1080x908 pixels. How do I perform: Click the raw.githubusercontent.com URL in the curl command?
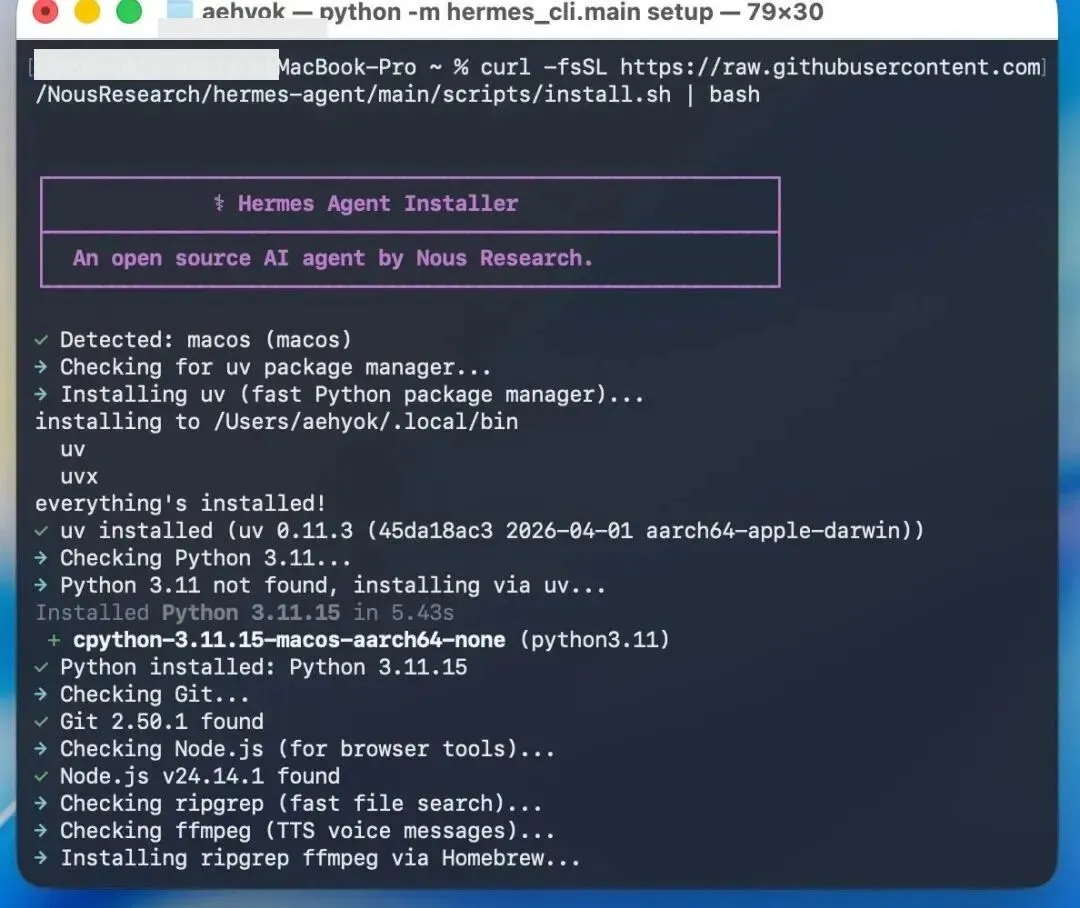click(831, 67)
